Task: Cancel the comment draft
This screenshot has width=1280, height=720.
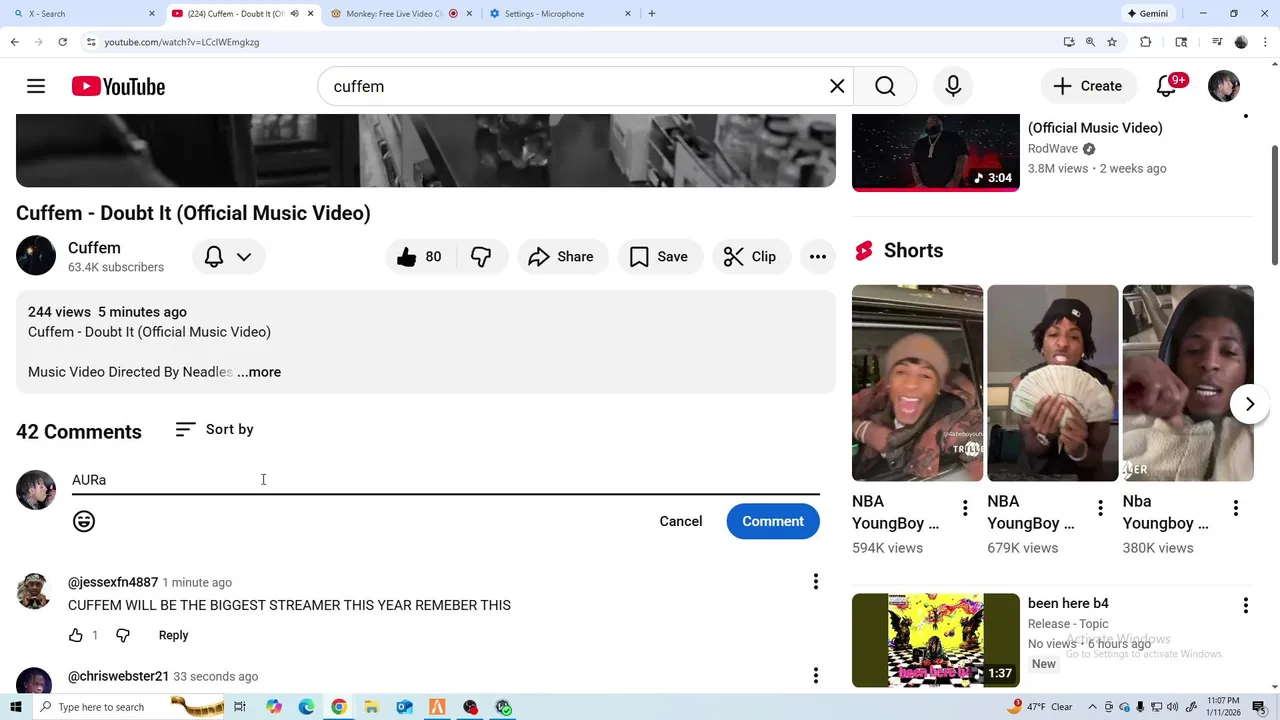Action: point(681,521)
